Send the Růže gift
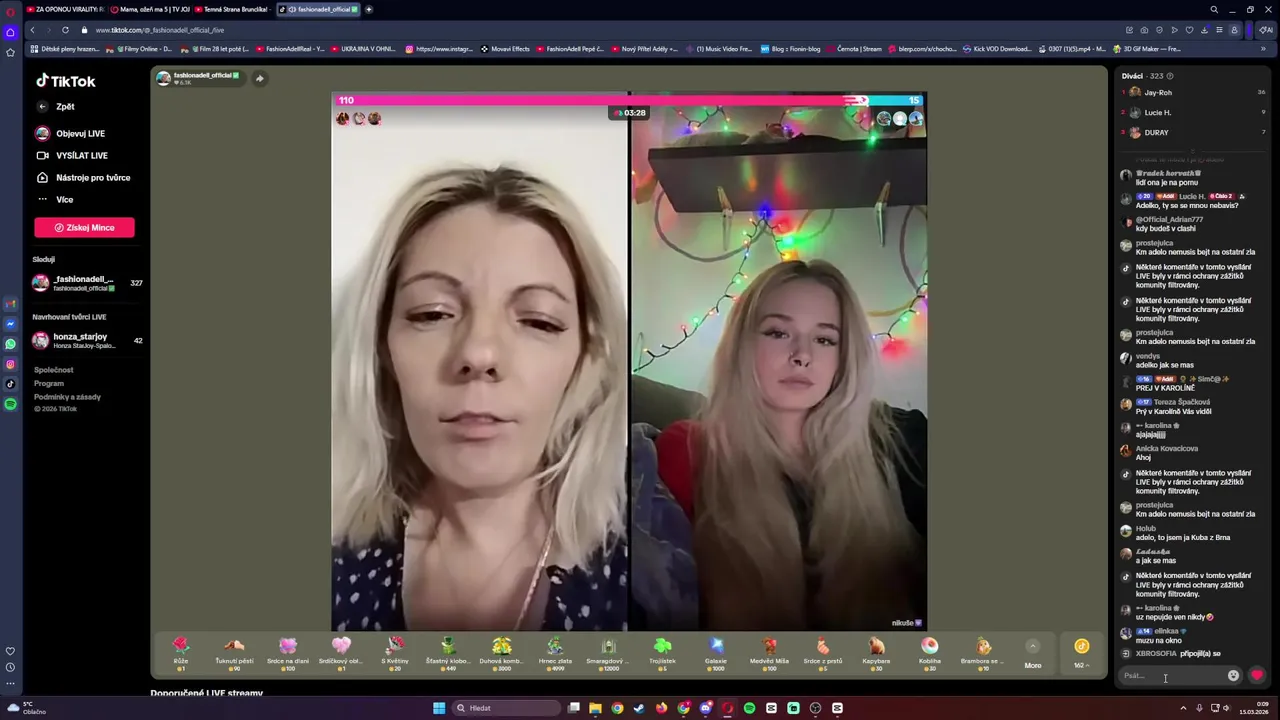The image size is (1280, 720). point(181,653)
